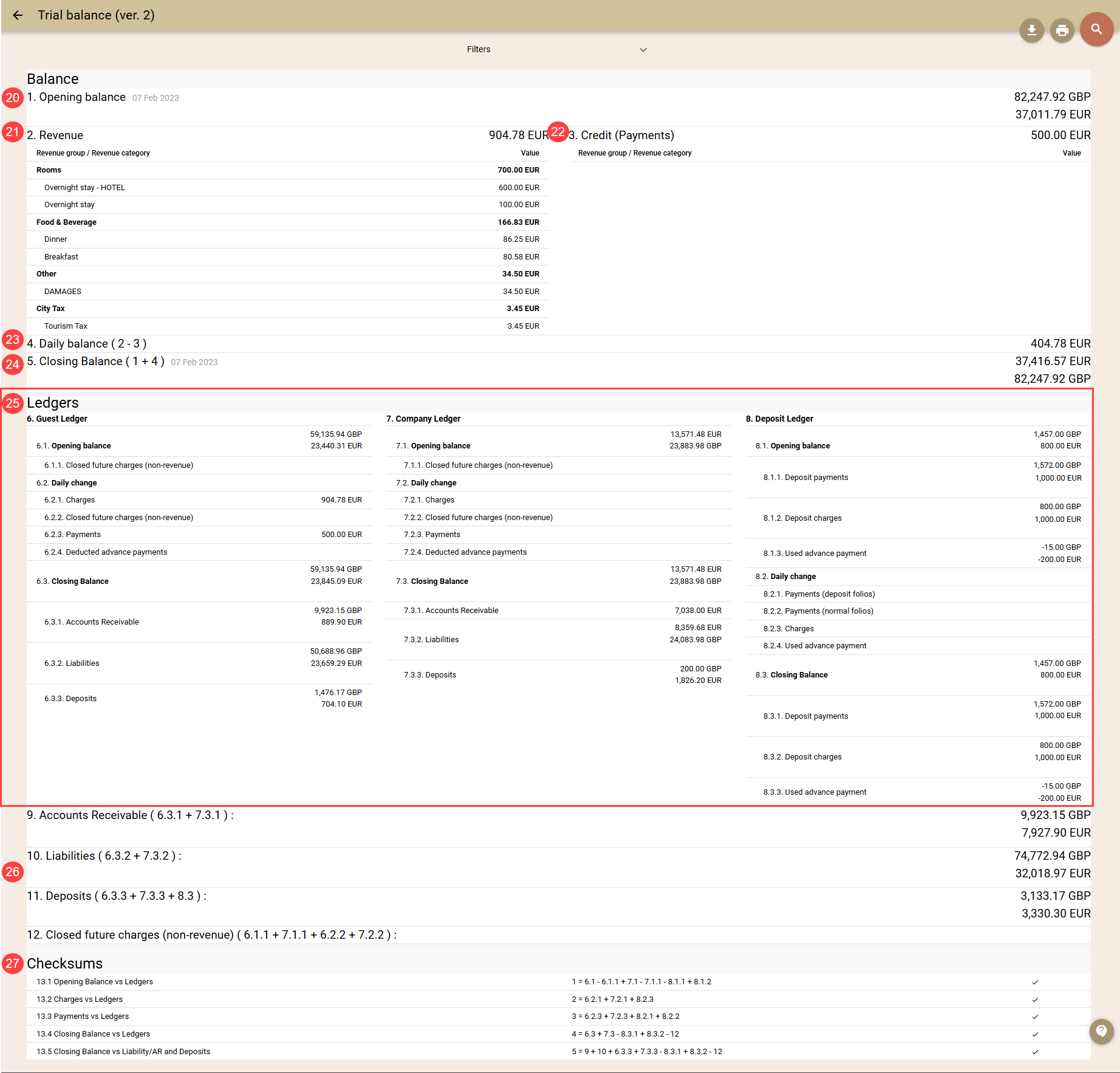Click the 5. Closing Balance ( 1 + 4 ) row
Screen dimensions: 1120x1073
[x=559, y=370]
